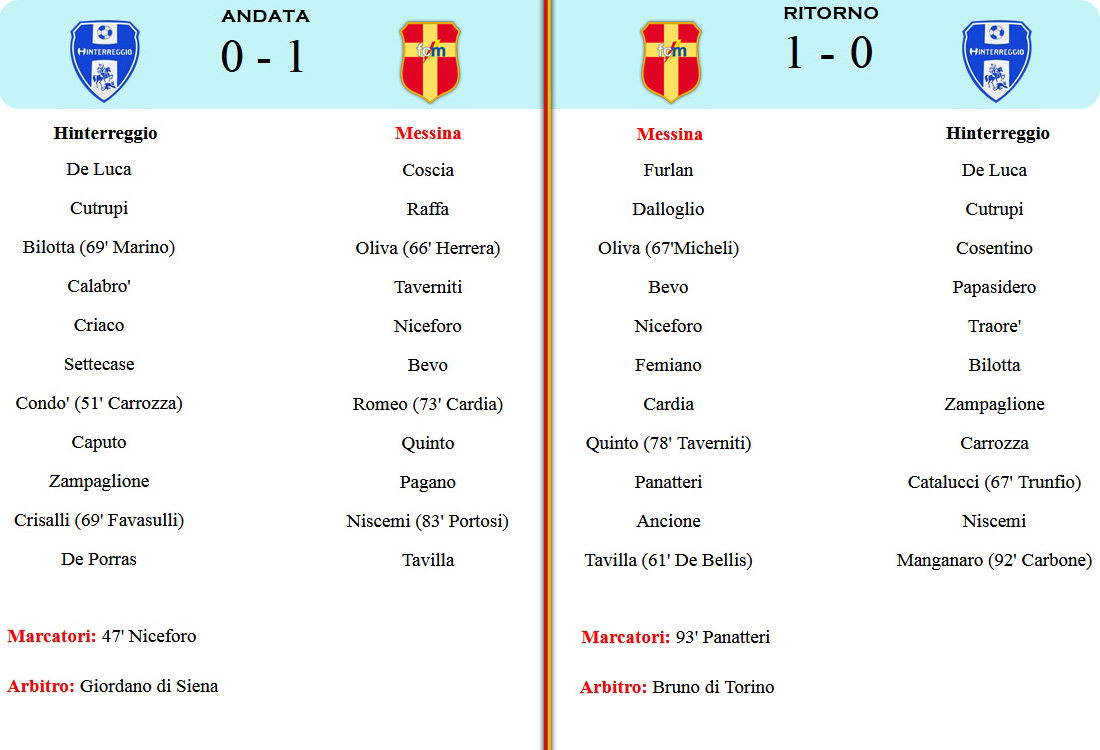Click player Quinto (78' Taverniti)
This screenshot has height=750, width=1100.
[x=669, y=443]
